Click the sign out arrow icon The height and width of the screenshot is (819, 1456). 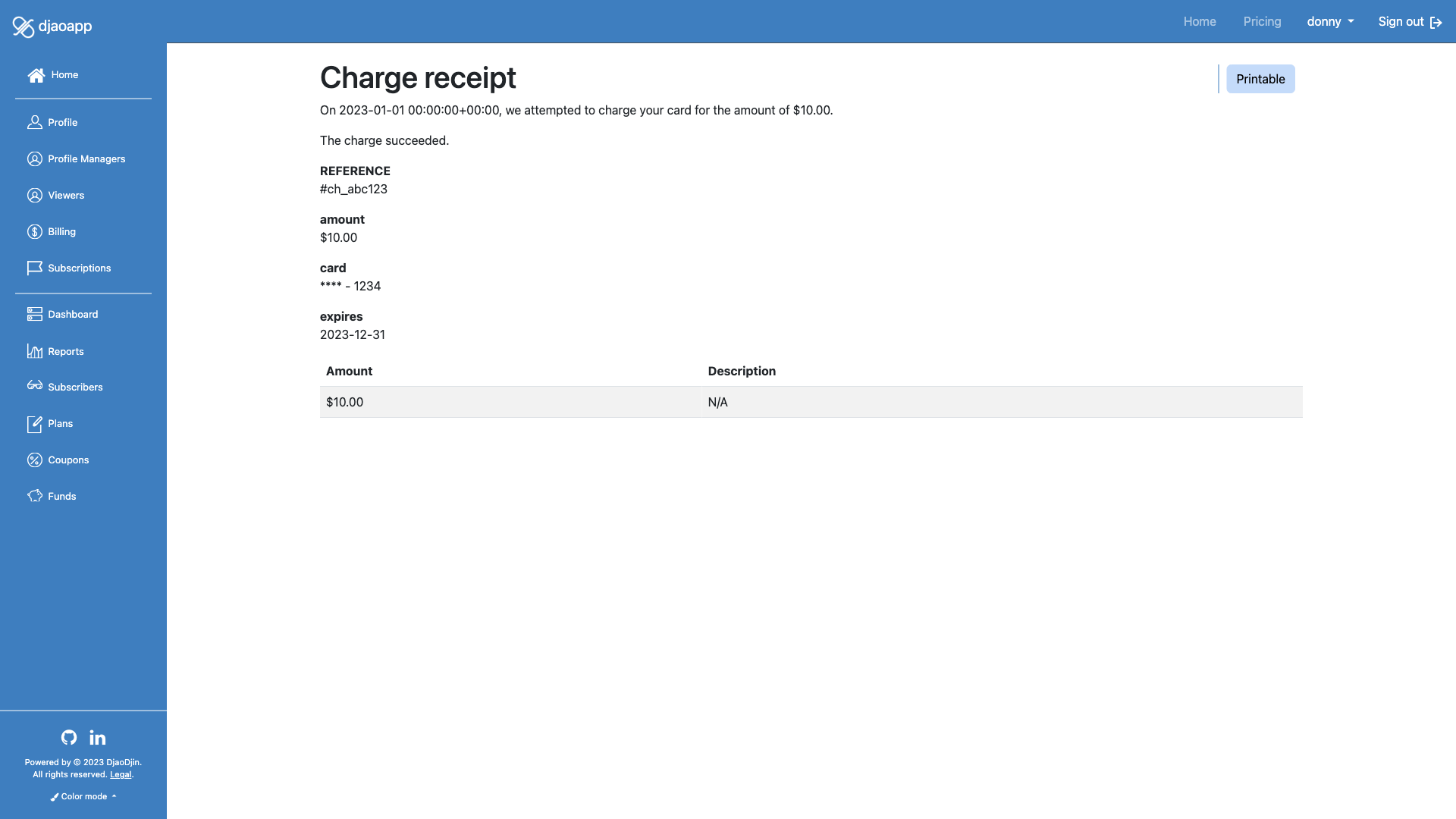click(x=1436, y=22)
